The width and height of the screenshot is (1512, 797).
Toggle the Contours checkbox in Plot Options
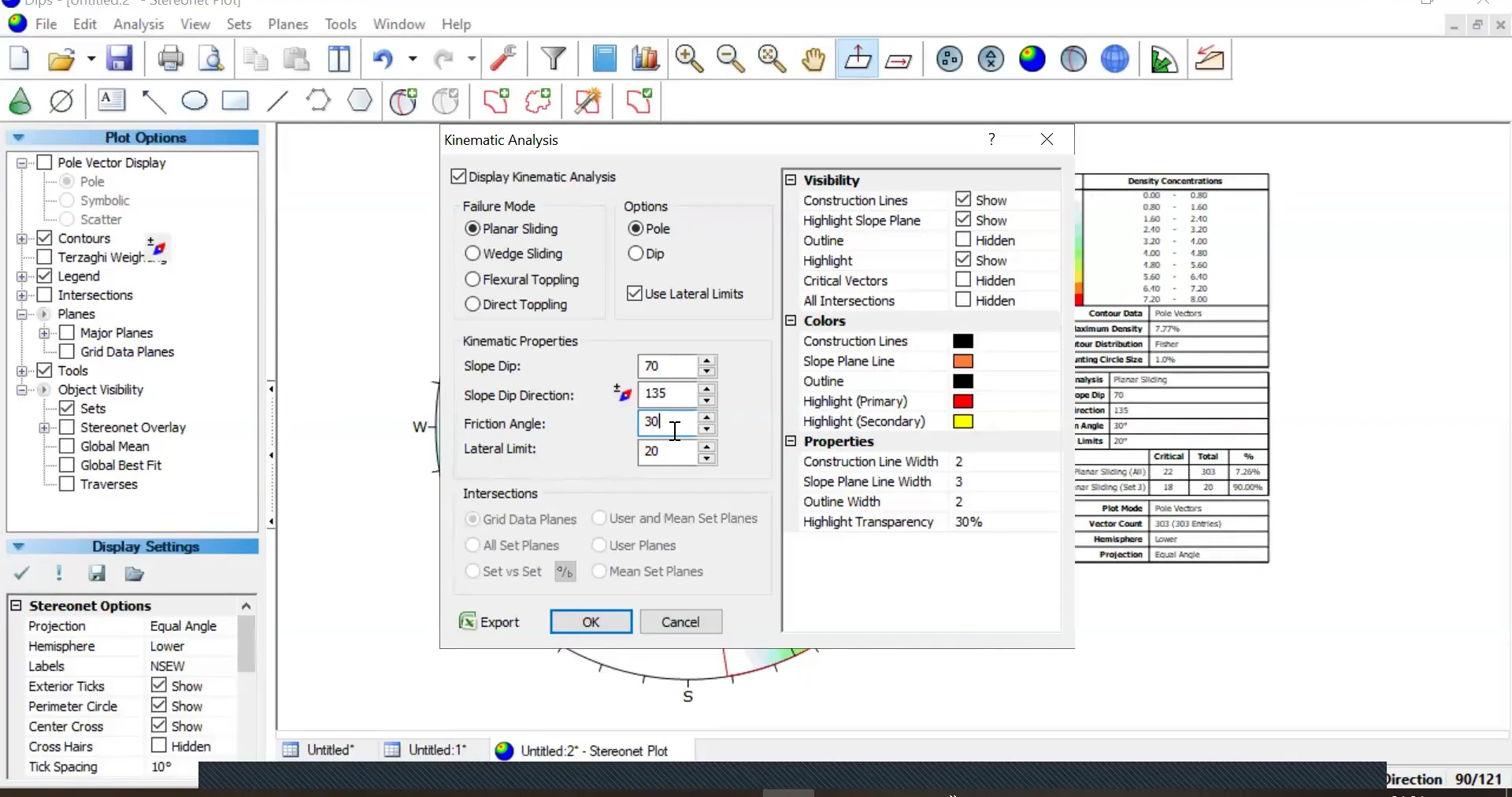click(x=45, y=238)
